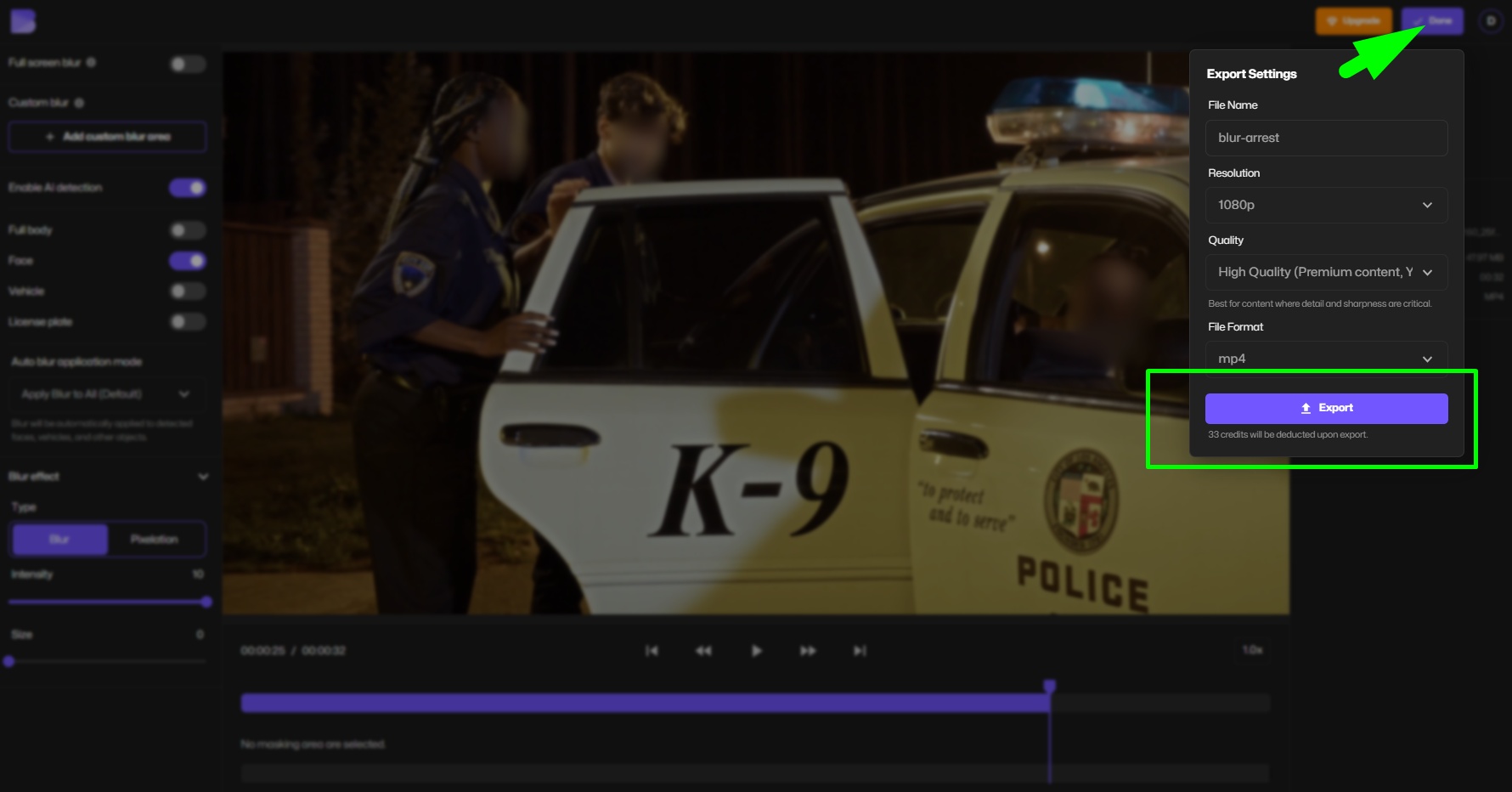Click the skip-to-start playback icon
This screenshot has width=1512, height=792.
(x=652, y=650)
